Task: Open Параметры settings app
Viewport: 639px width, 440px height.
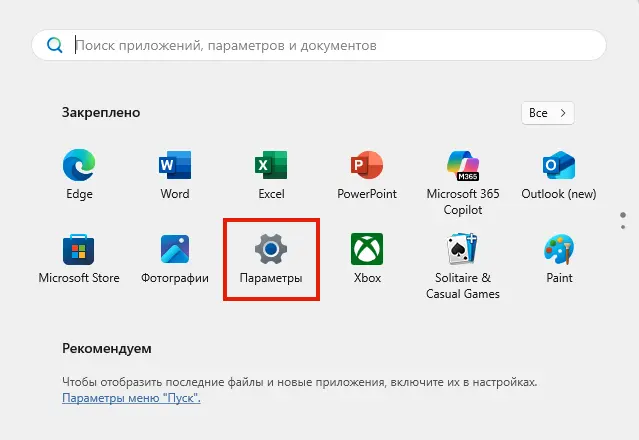Action: (271, 258)
